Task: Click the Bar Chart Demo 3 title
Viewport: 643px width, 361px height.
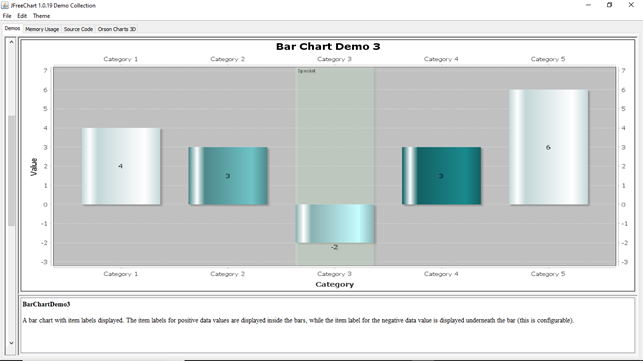Action: [x=328, y=46]
